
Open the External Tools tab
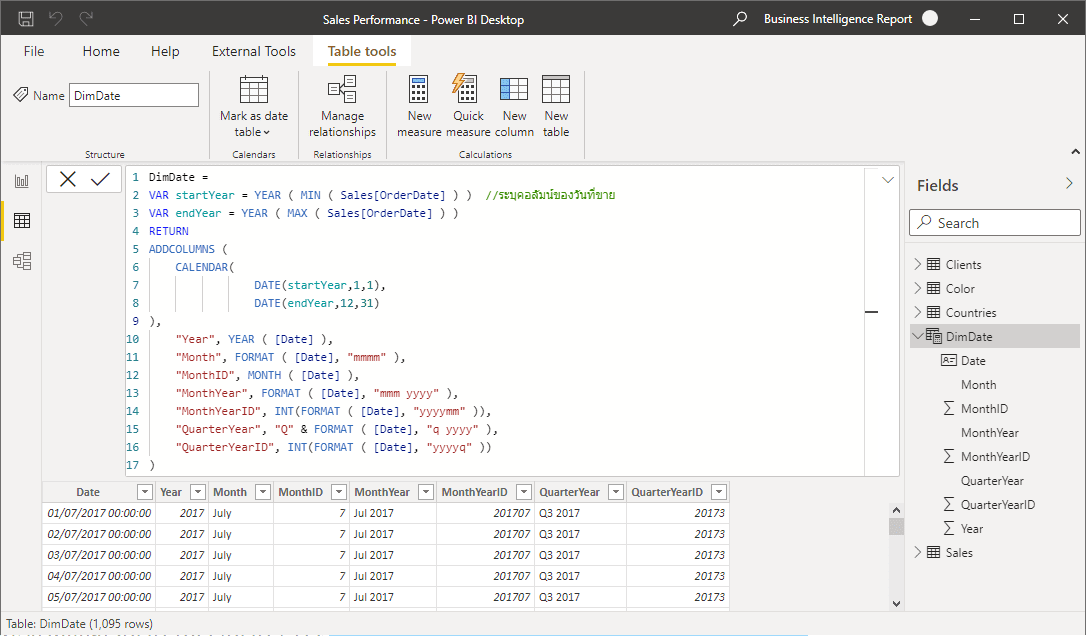[253, 51]
